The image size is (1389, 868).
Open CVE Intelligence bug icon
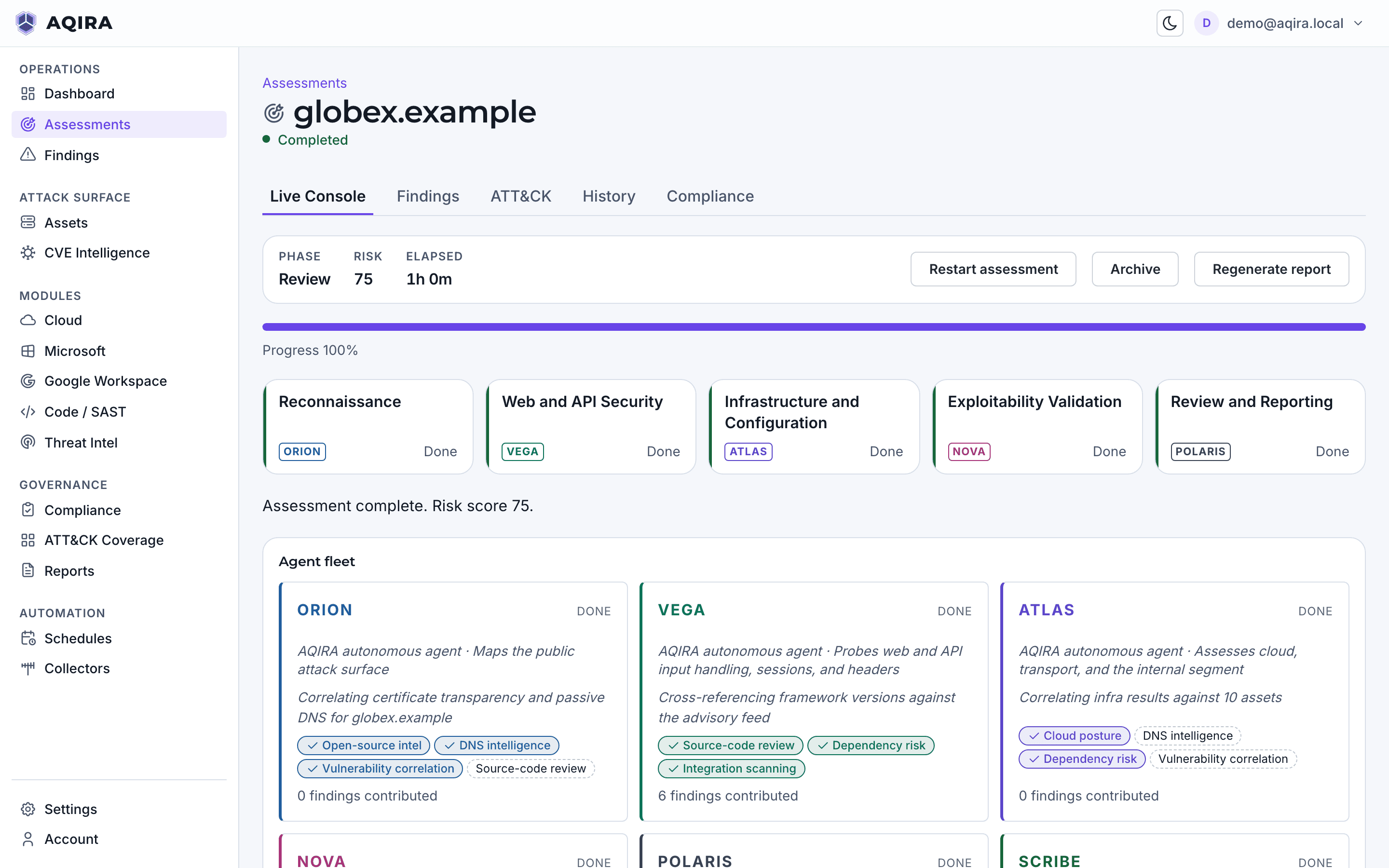click(x=28, y=253)
